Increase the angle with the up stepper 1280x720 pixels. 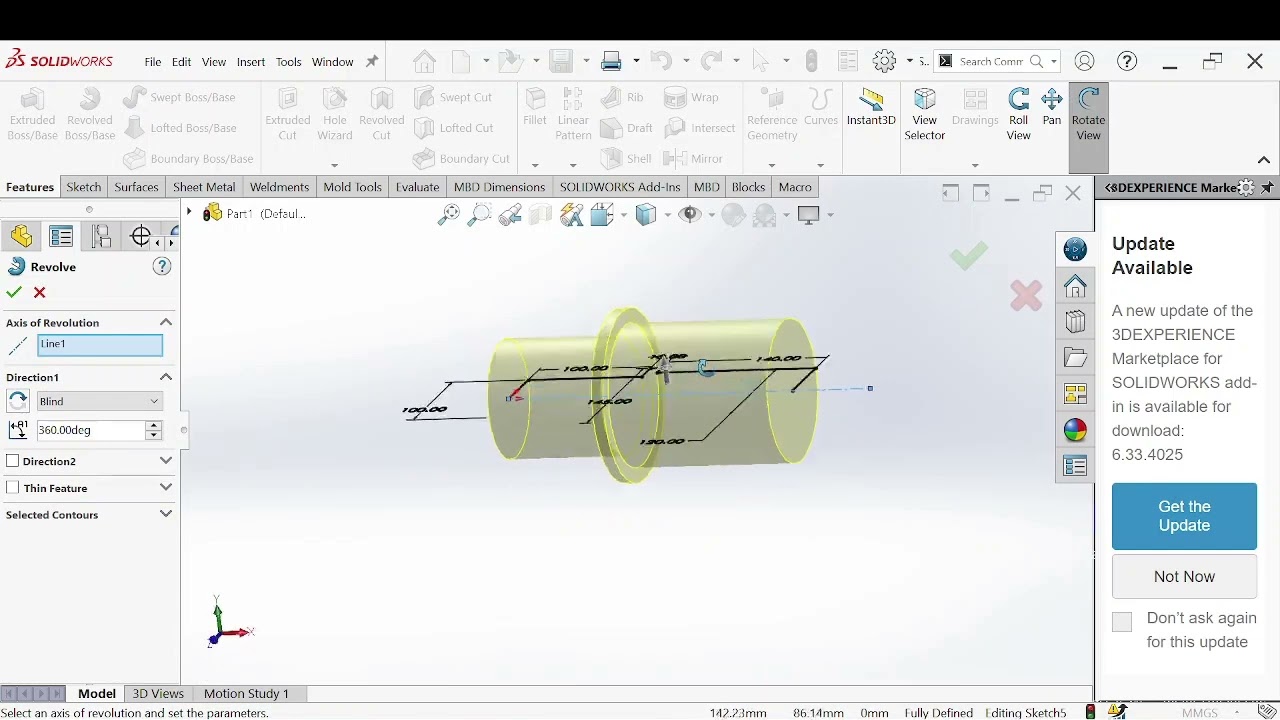point(153,425)
